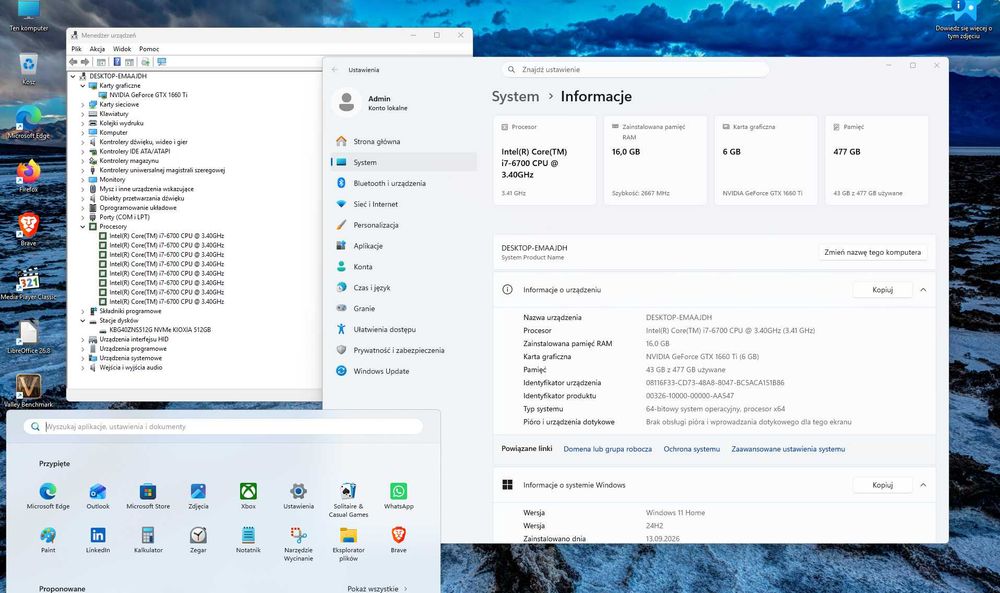Viewport: 1000px width, 593px height.
Task: Open Solitaire & Casual Games
Action: (348, 500)
